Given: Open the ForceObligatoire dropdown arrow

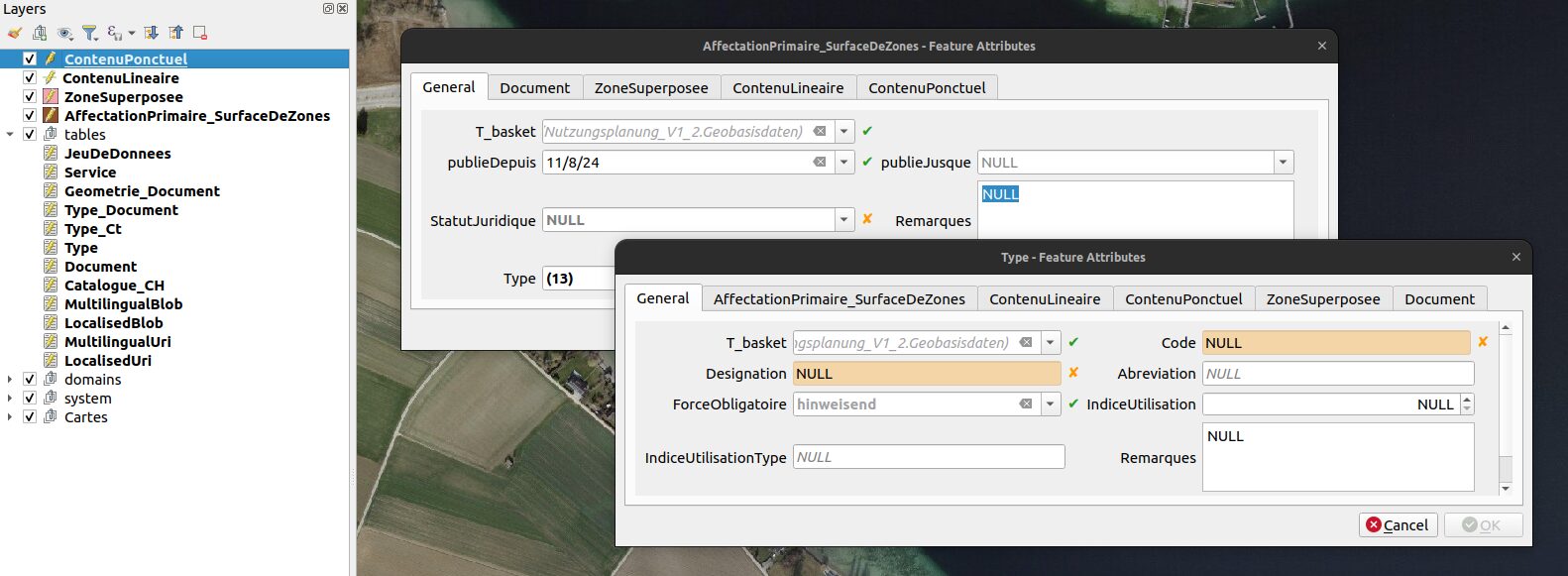Looking at the screenshot, I should [x=1051, y=404].
